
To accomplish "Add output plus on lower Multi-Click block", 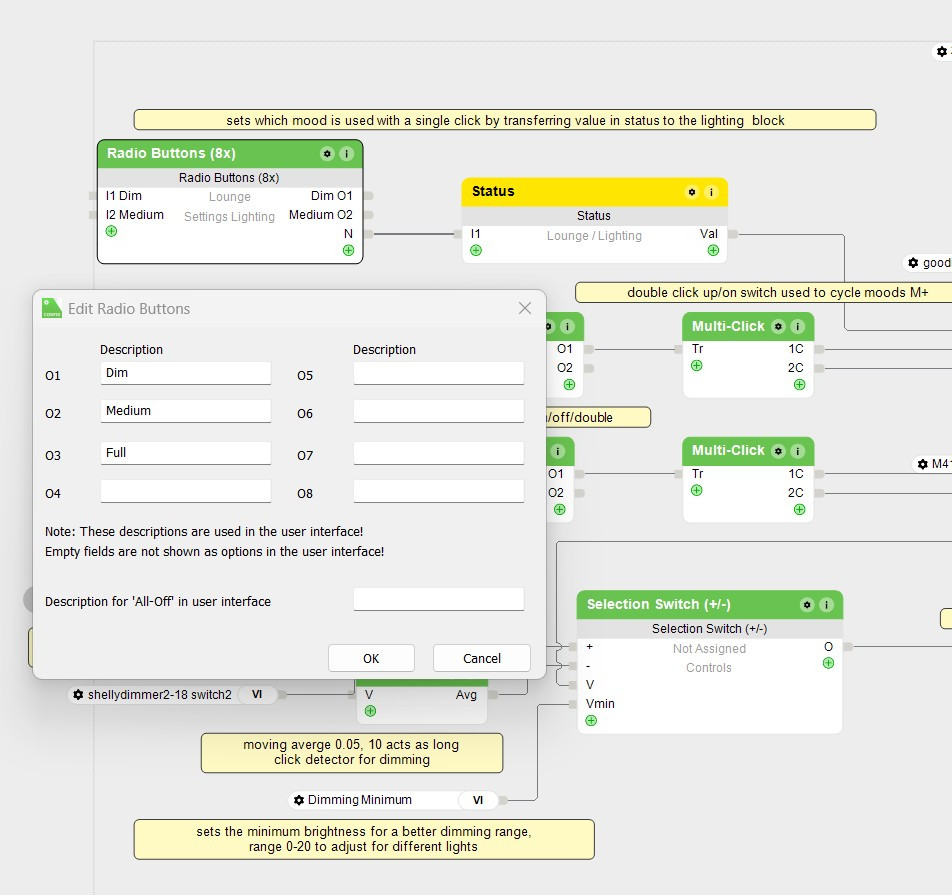I will click(x=800, y=509).
